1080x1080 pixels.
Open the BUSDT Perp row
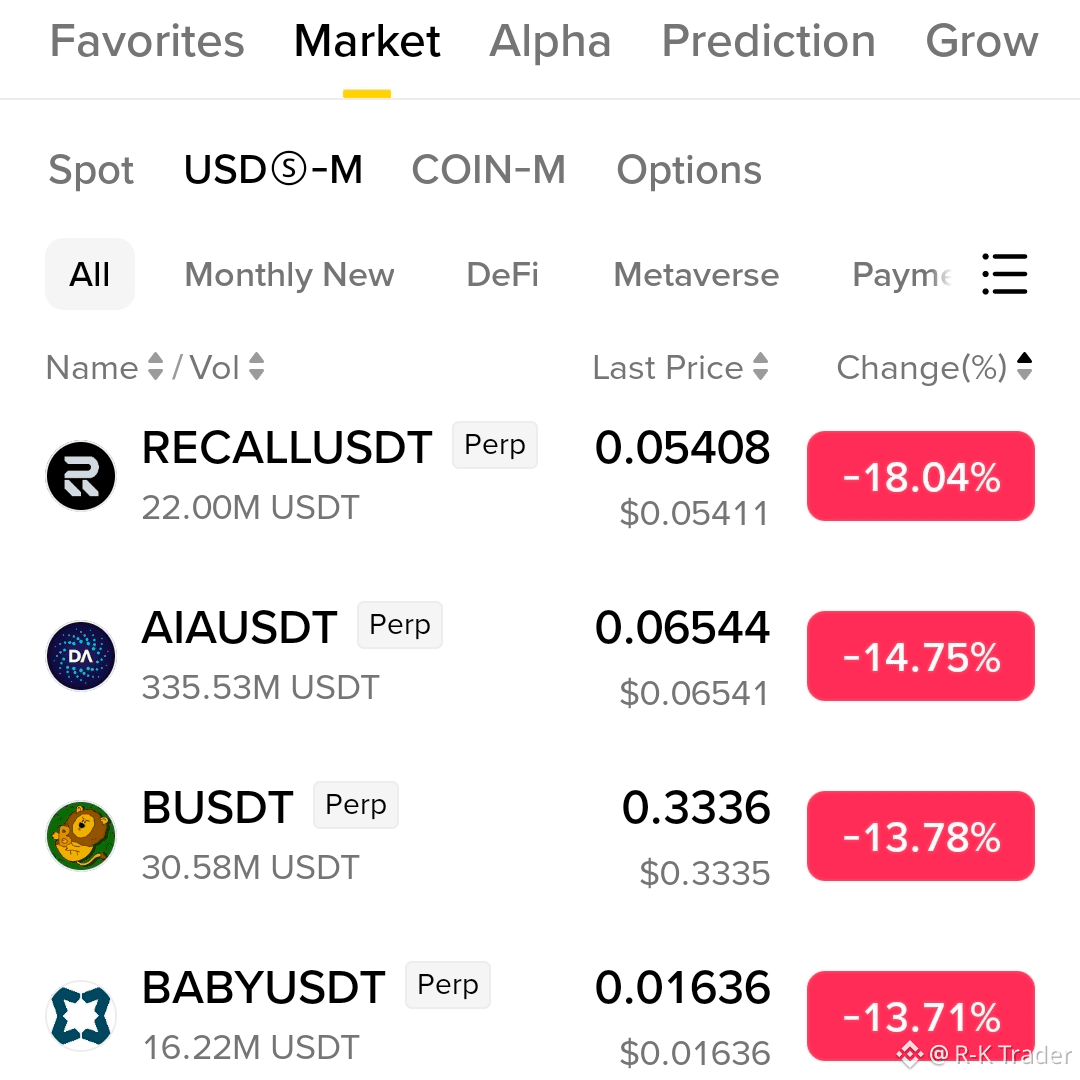point(540,835)
